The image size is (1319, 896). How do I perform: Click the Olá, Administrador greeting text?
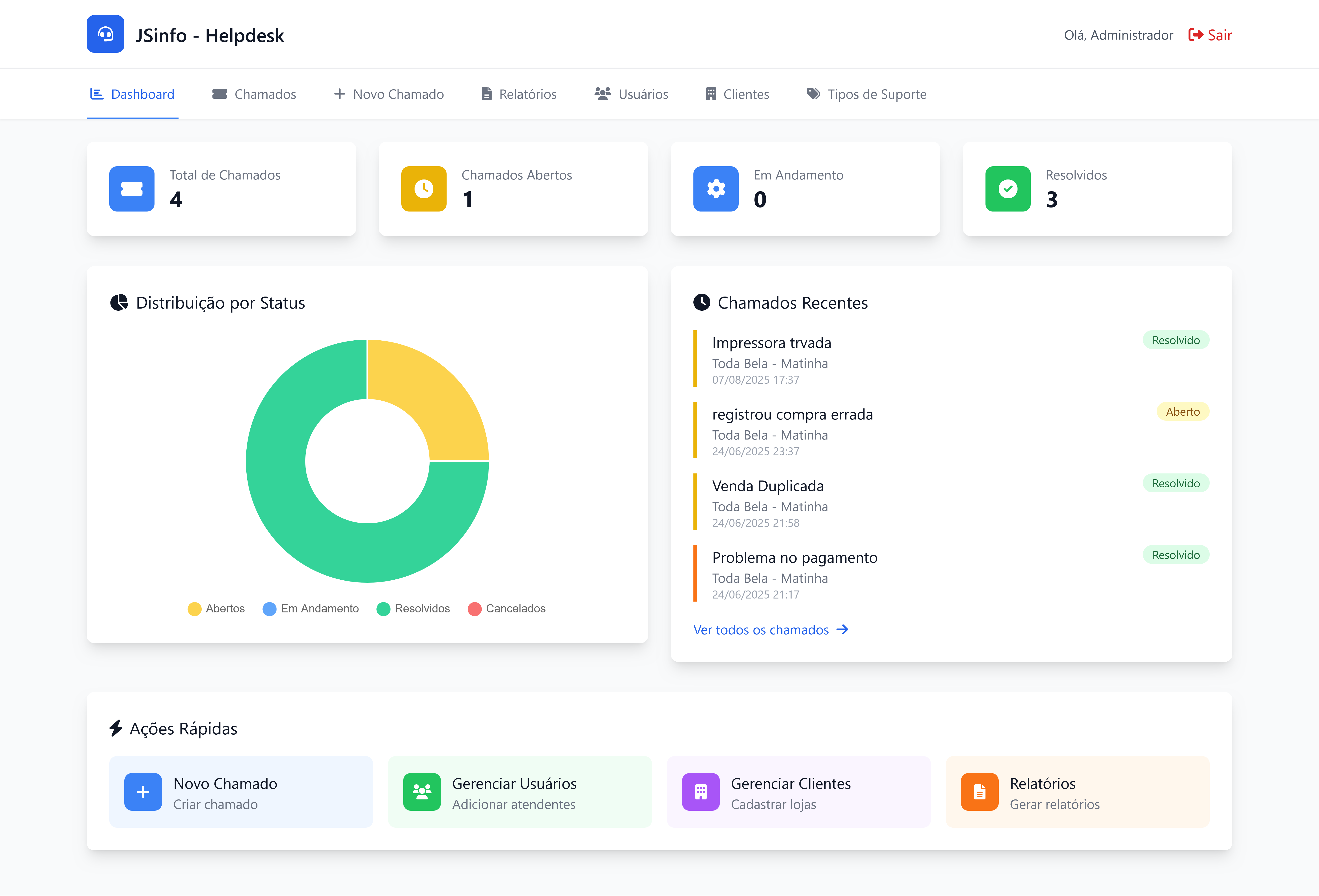1118,35
